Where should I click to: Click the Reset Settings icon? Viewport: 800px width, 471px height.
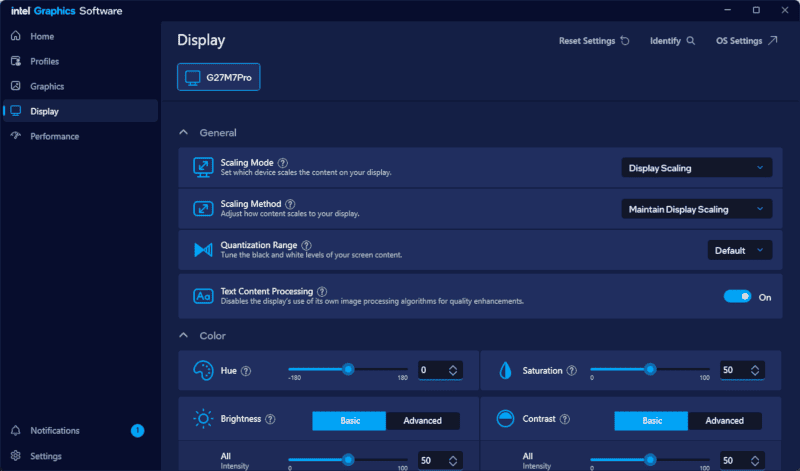pyautogui.click(x=625, y=41)
